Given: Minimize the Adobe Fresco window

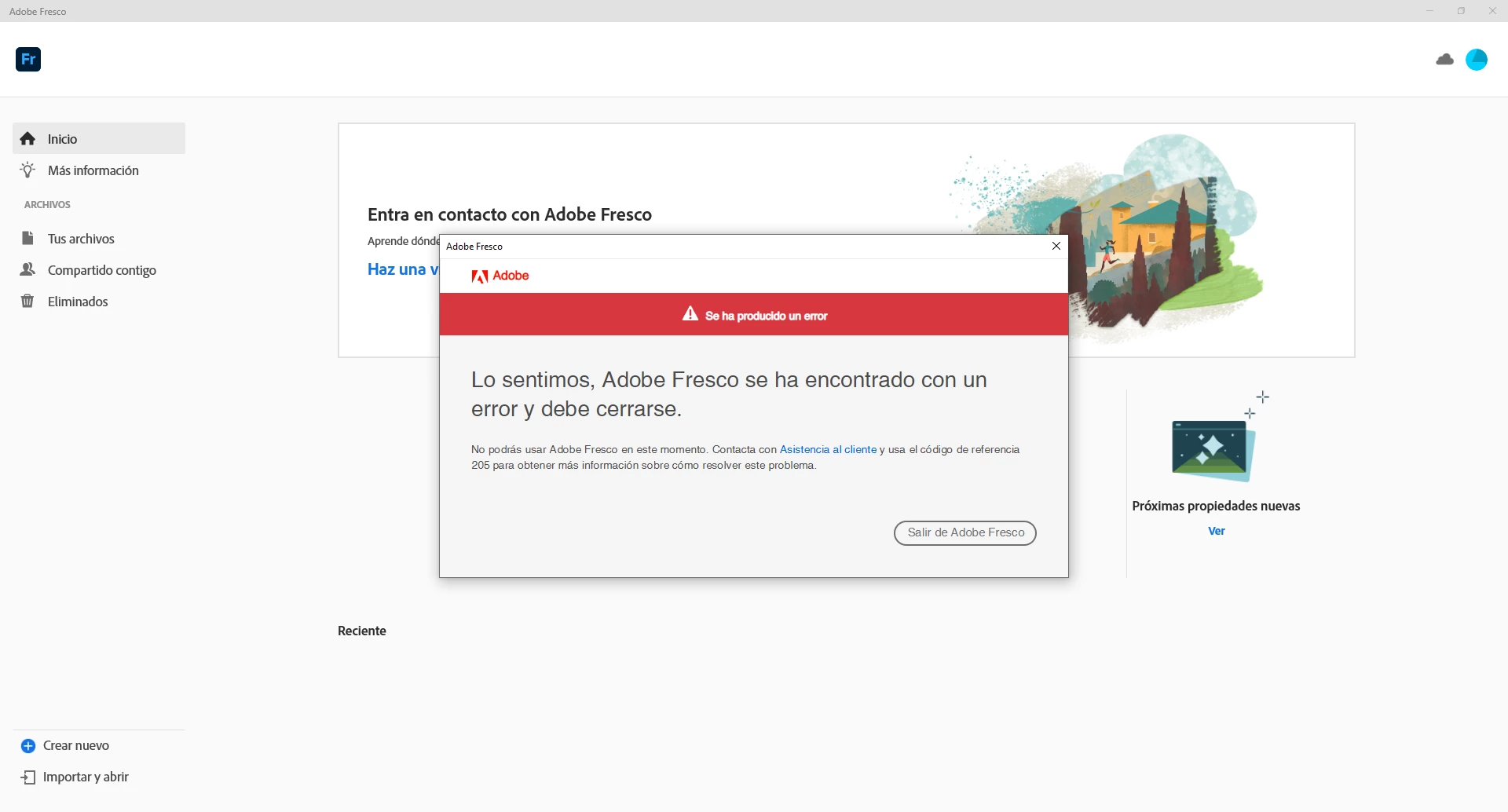Looking at the screenshot, I should pos(1429,11).
